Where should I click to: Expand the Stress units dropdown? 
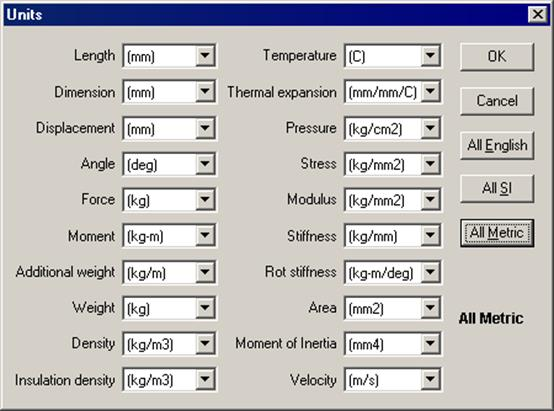[430, 164]
